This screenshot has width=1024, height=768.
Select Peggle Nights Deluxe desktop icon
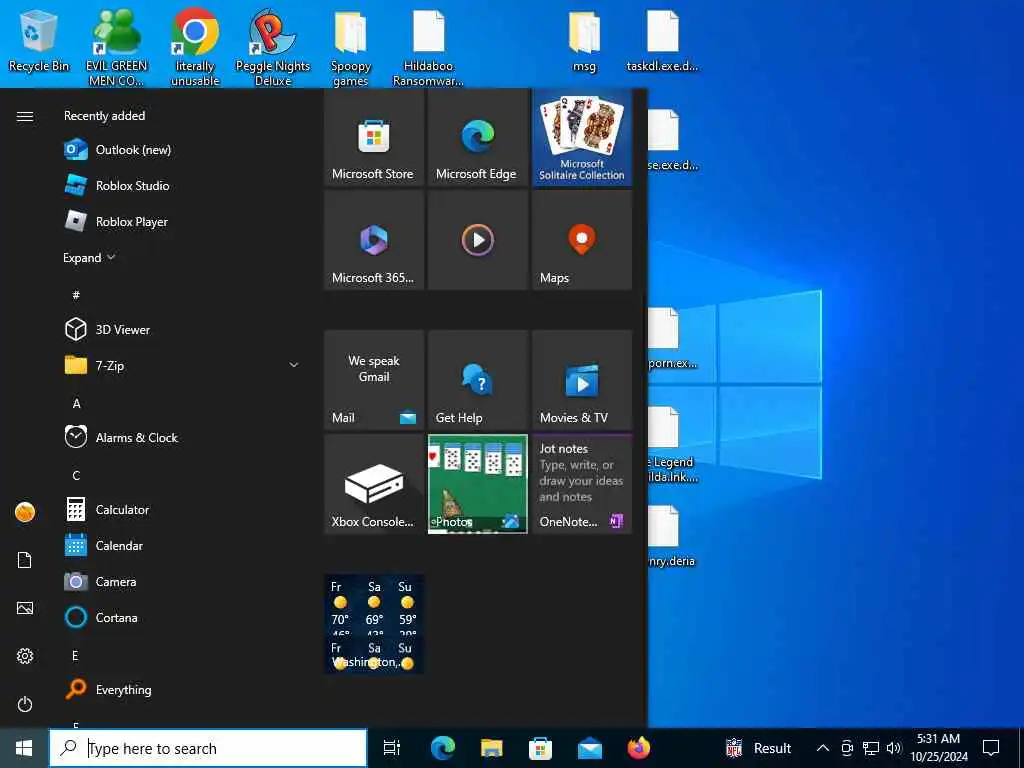click(273, 47)
